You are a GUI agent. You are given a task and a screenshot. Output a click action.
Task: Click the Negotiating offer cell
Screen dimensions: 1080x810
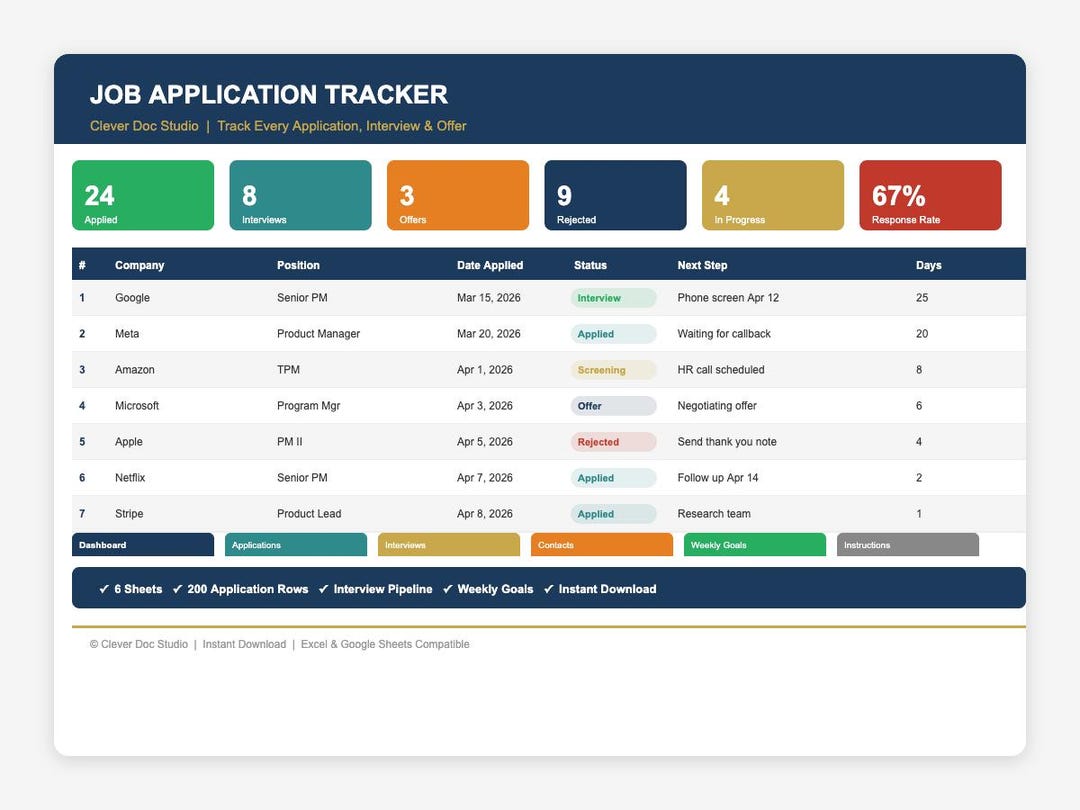click(x=717, y=406)
